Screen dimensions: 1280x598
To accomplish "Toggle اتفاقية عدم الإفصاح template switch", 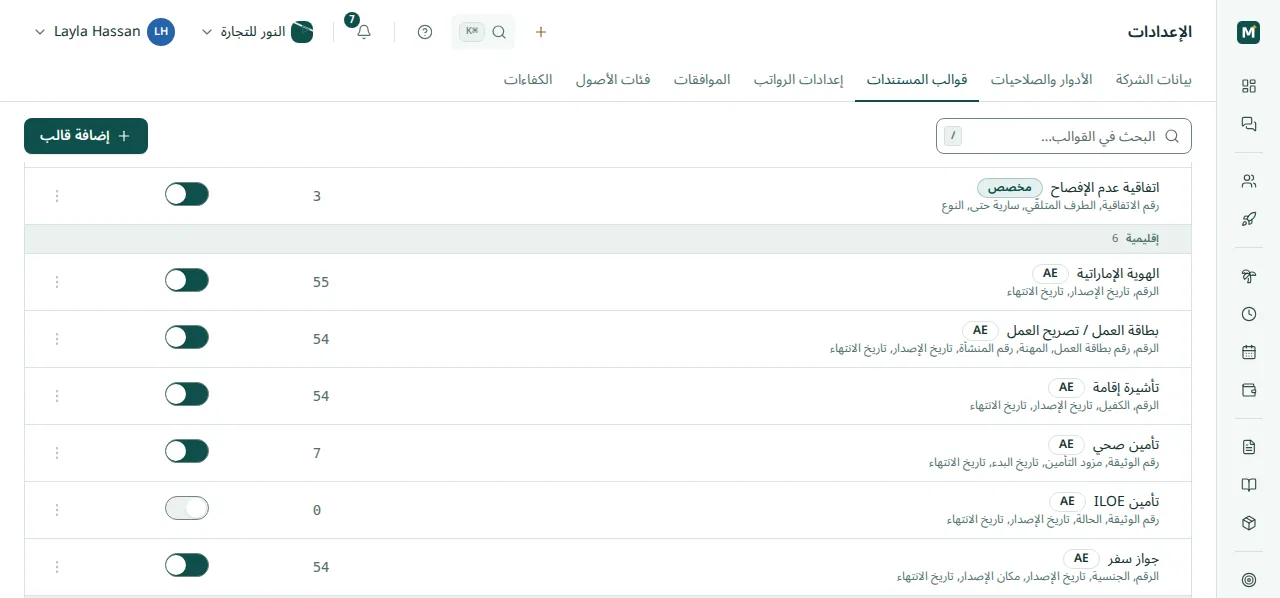I will coord(187,194).
